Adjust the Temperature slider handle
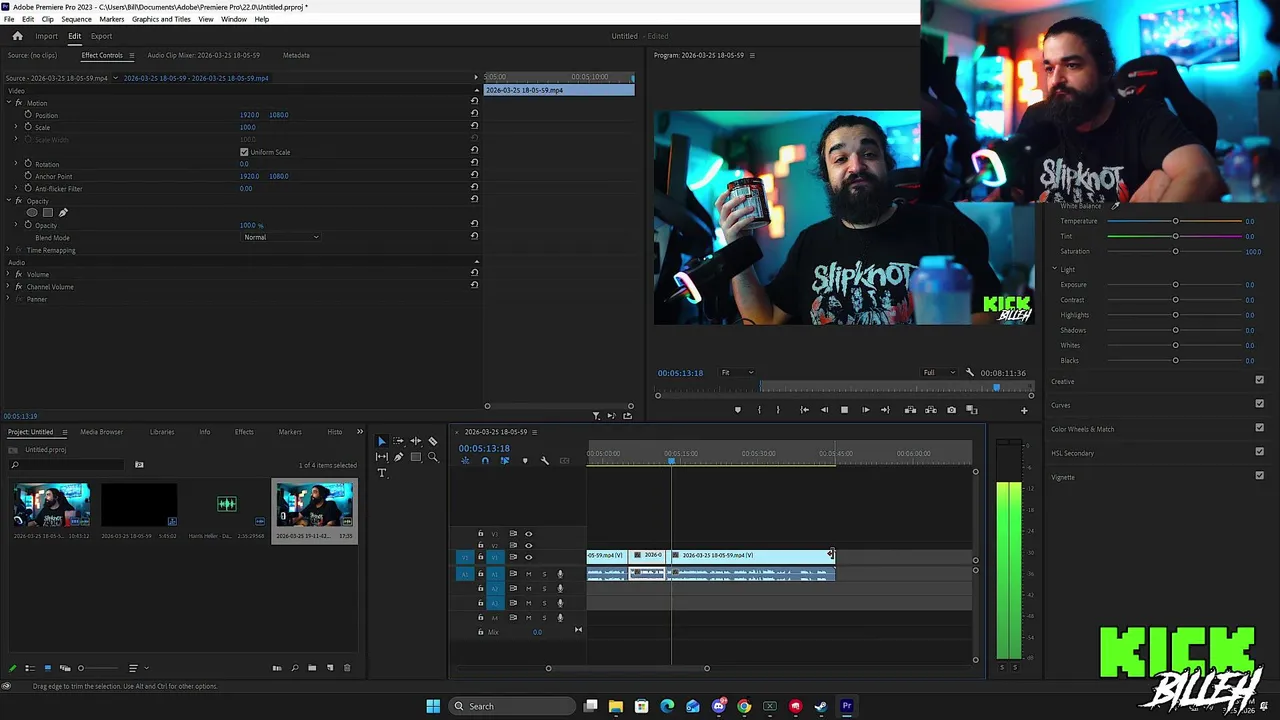Viewport: 1280px width, 720px height. 1175,221
